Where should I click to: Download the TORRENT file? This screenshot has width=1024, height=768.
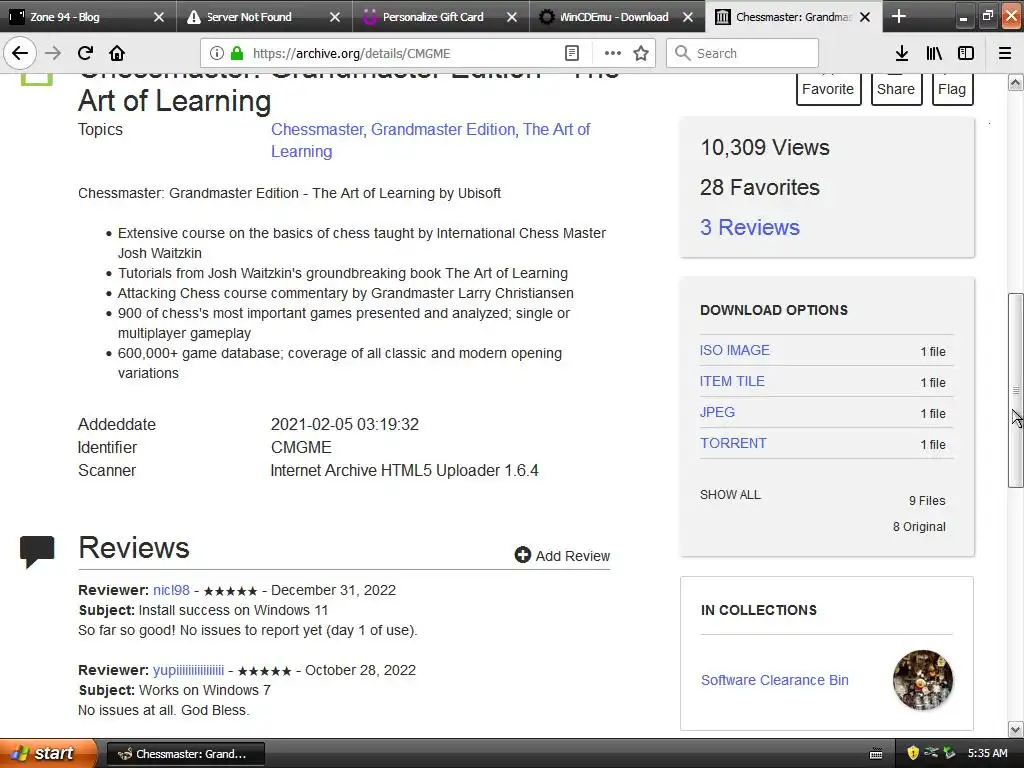pyautogui.click(x=733, y=443)
